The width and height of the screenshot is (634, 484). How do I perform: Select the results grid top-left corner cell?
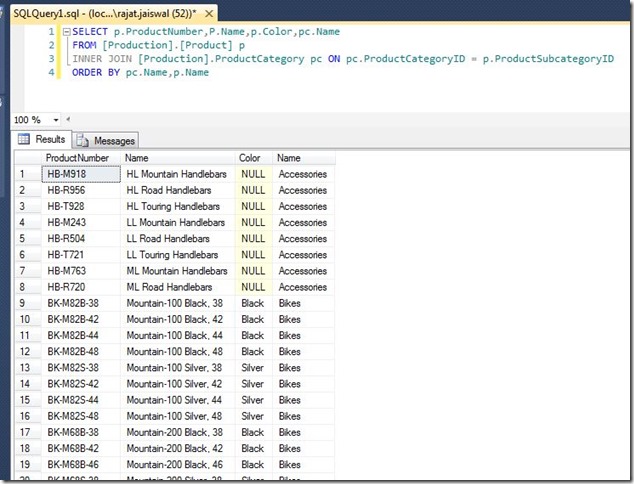pyautogui.click(x=28, y=158)
